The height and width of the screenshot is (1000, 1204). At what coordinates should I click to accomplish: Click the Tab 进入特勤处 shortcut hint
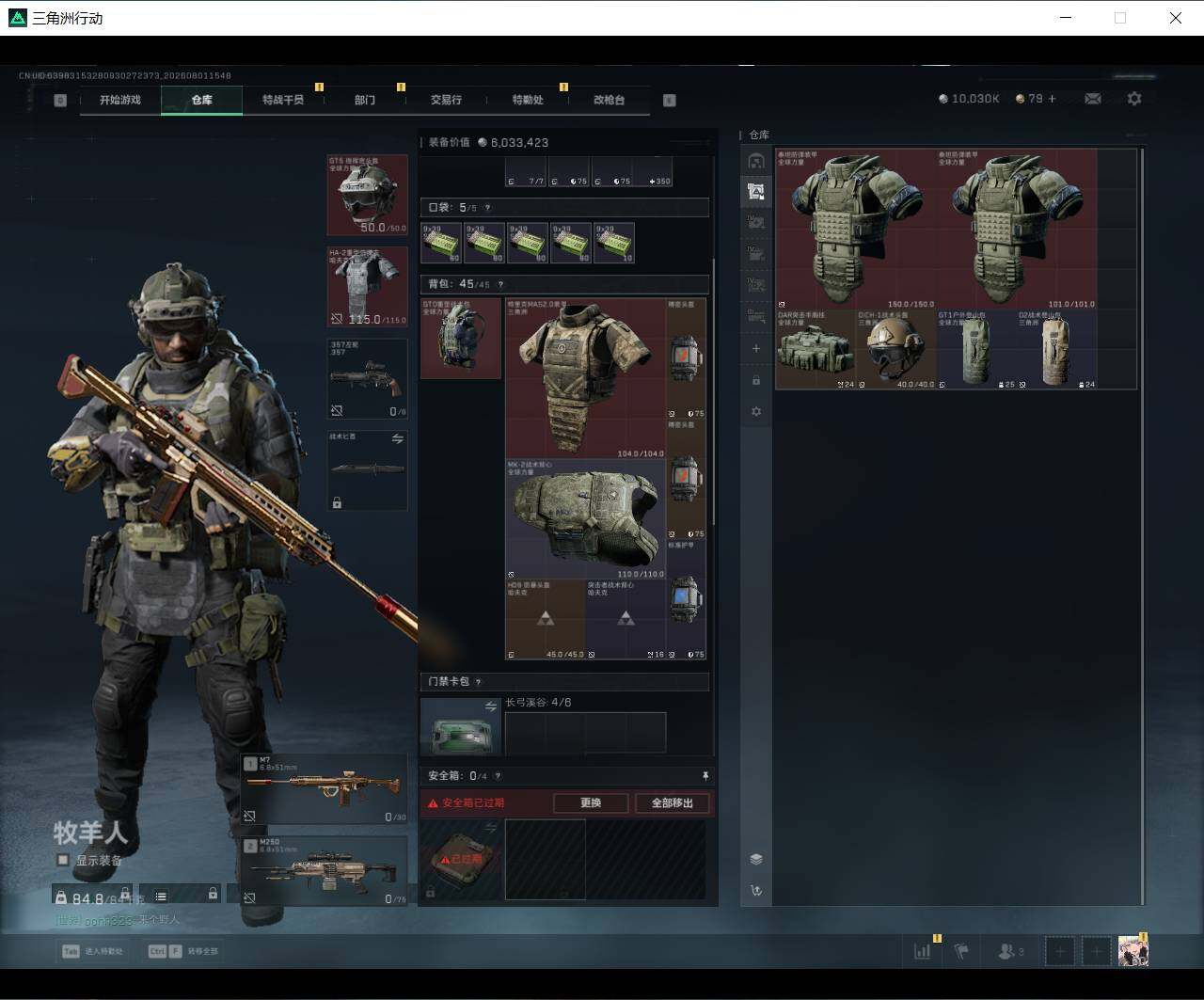[91, 951]
